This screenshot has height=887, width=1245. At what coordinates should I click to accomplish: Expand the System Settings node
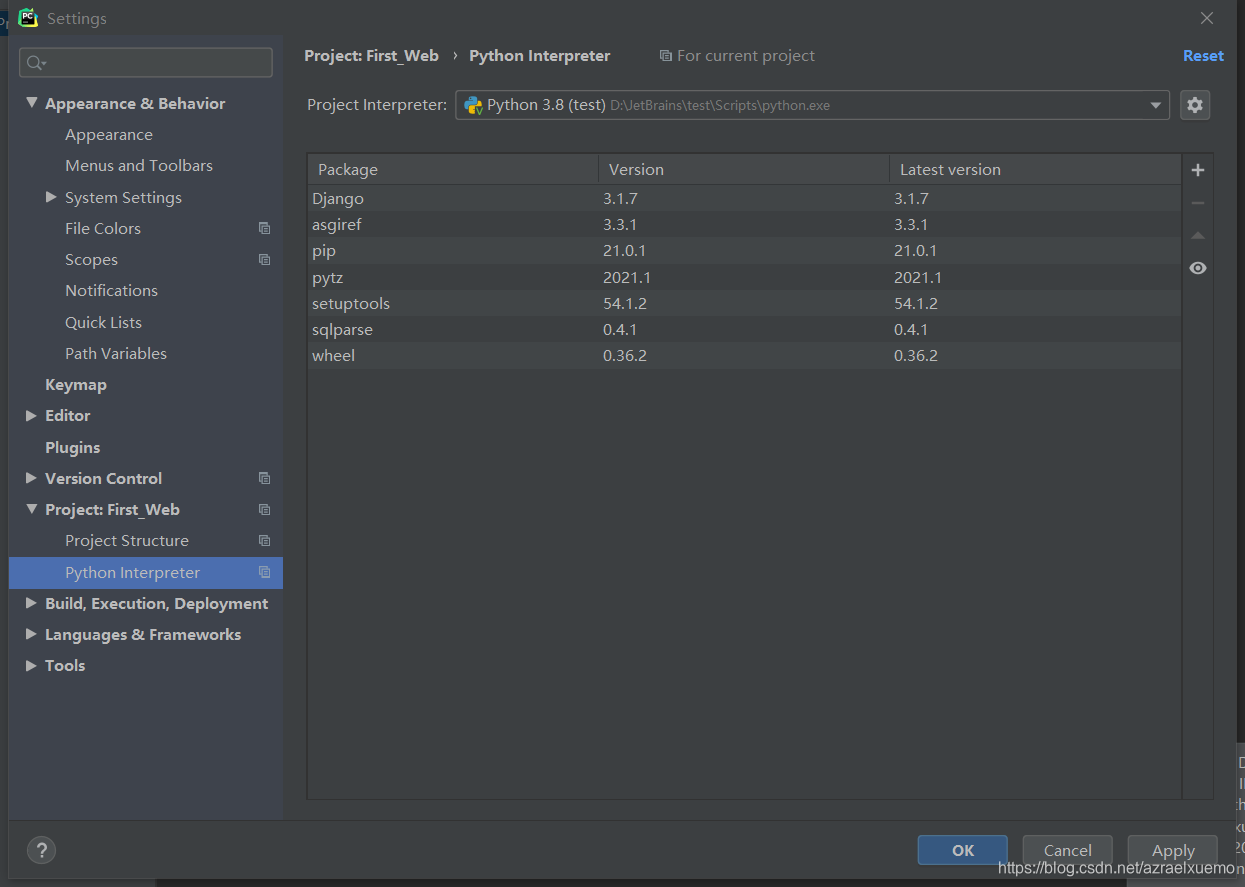pos(52,197)
